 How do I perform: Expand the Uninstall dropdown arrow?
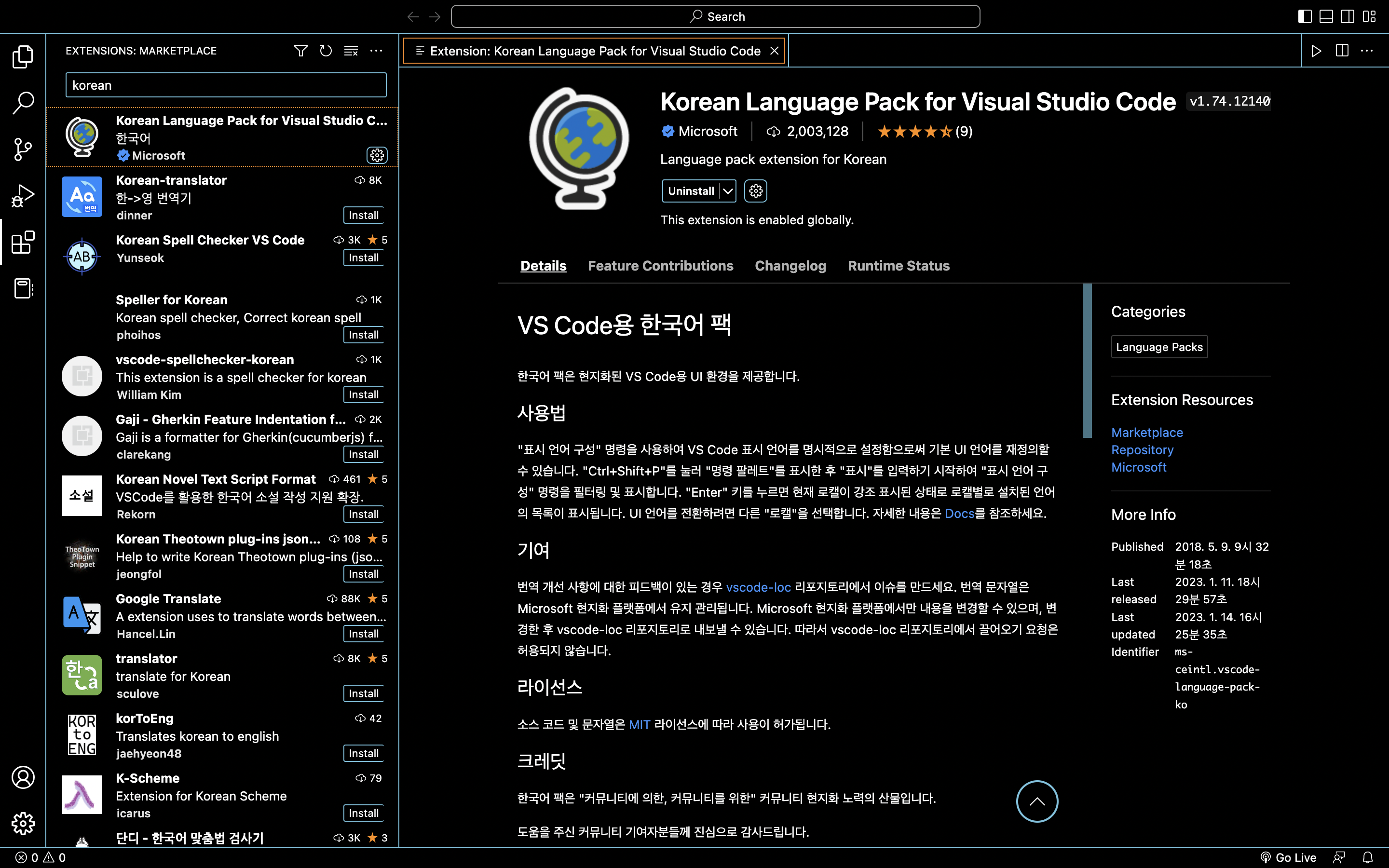click(x=728, y=191)
